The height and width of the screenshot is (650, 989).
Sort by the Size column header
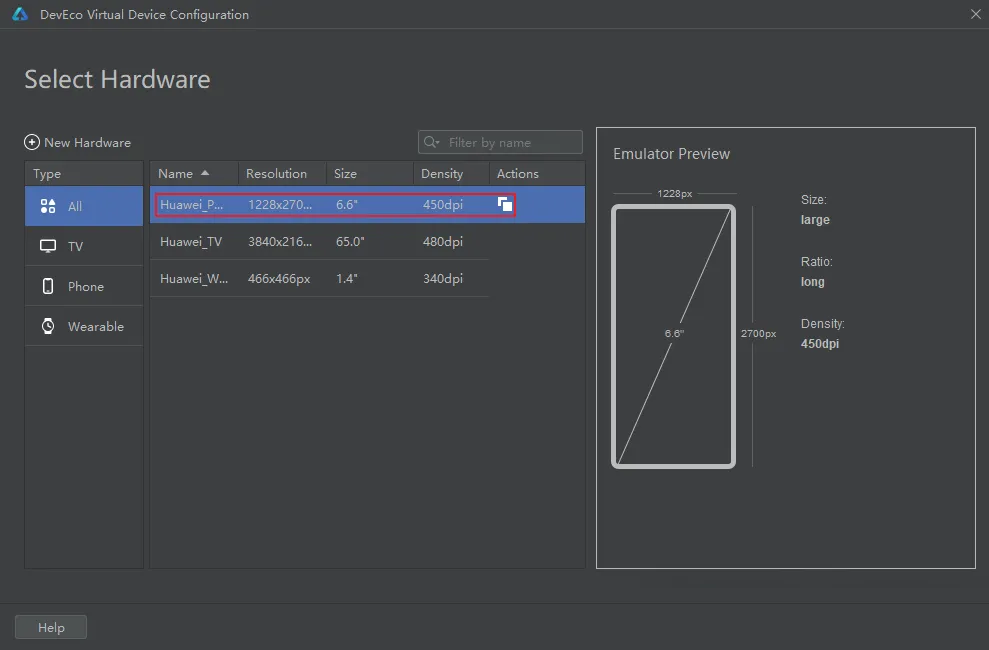(370, 173)
